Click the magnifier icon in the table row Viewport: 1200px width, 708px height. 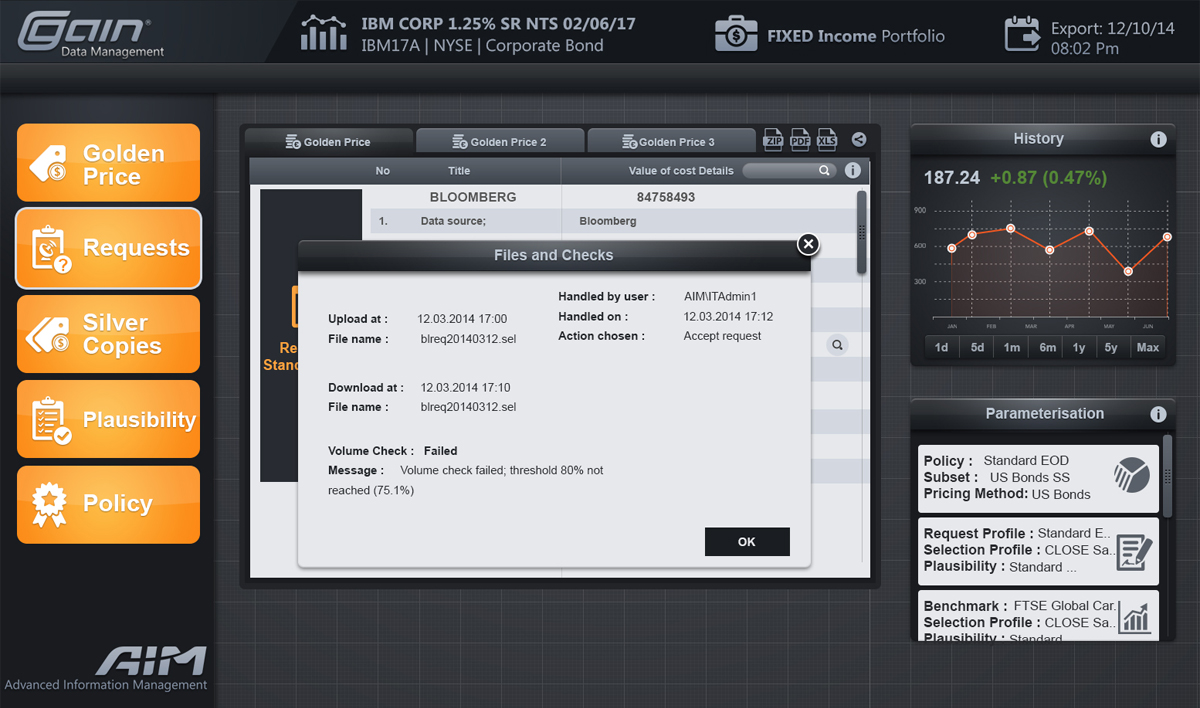click(838, 345)
